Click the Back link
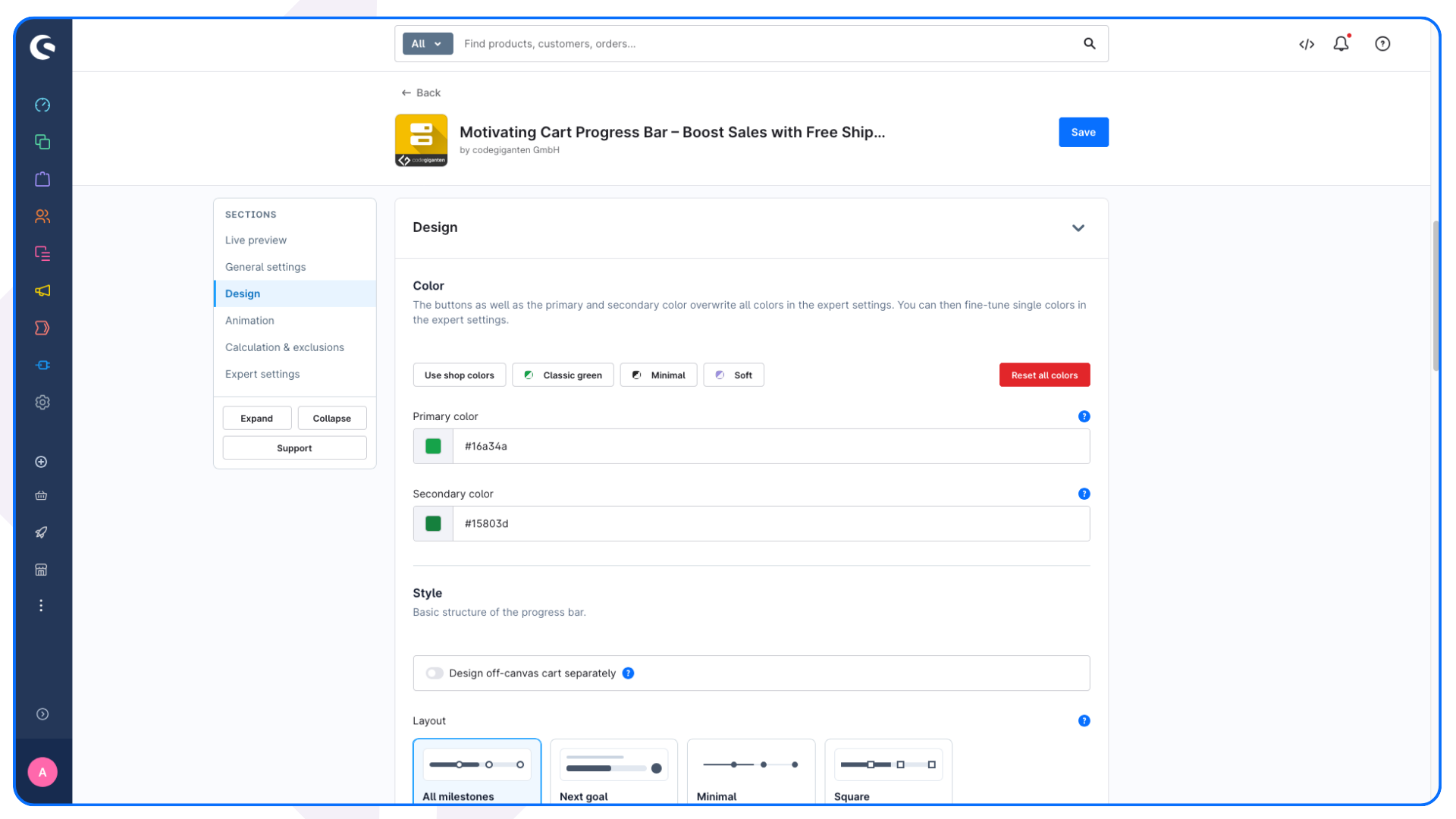The height and width of the screenshot is (819, 1456). [x=421, y=93]
